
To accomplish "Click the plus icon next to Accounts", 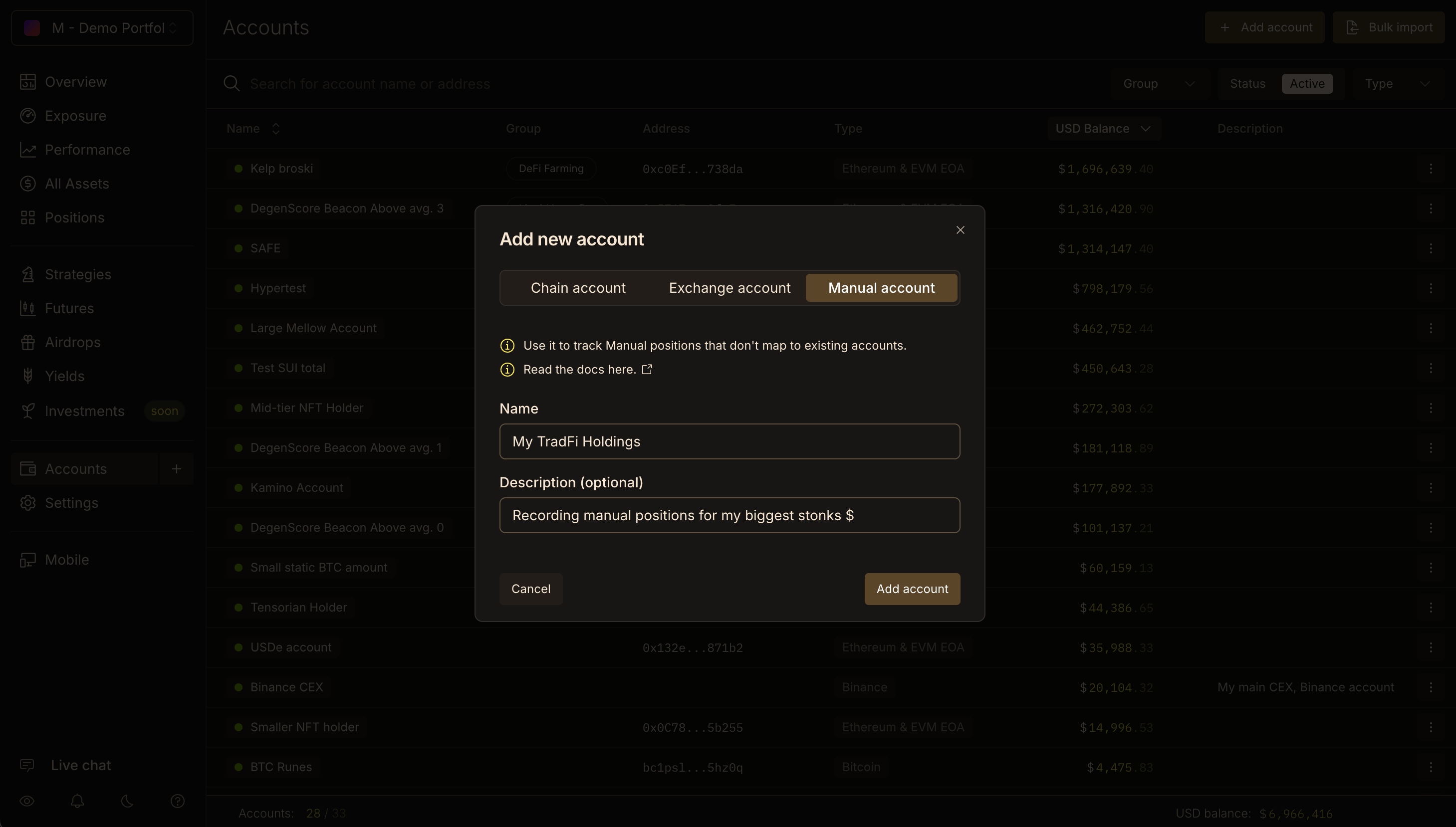I will point(176,469).
